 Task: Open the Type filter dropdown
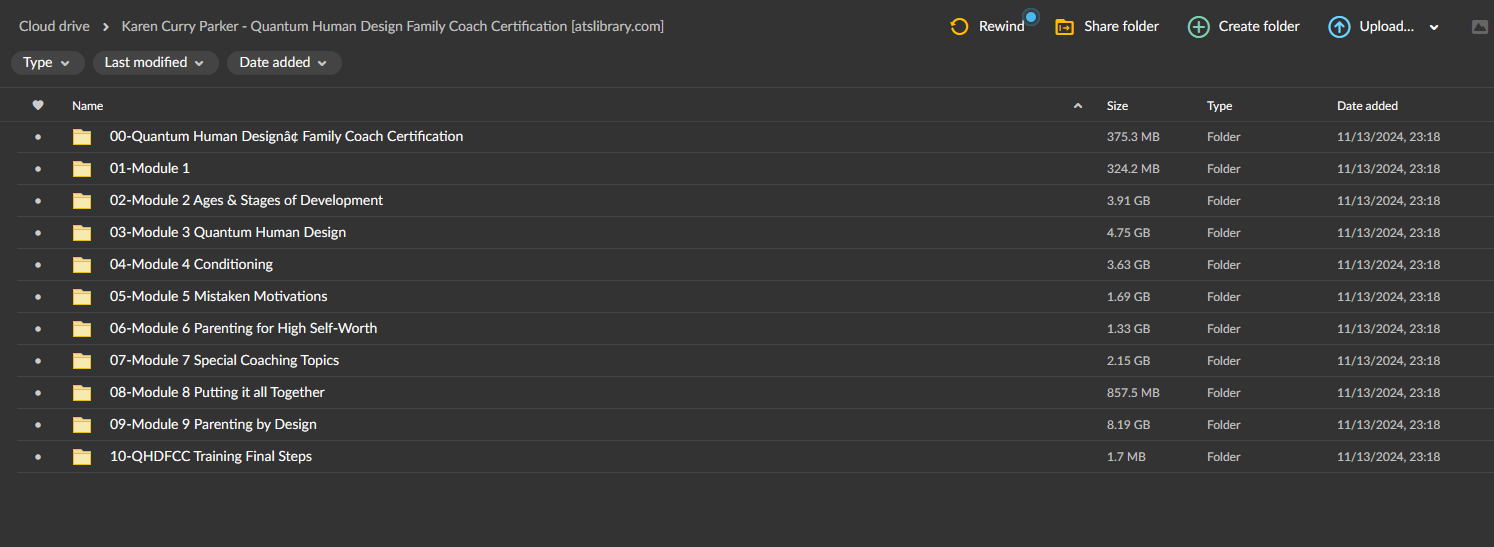[x=48, y=62]
